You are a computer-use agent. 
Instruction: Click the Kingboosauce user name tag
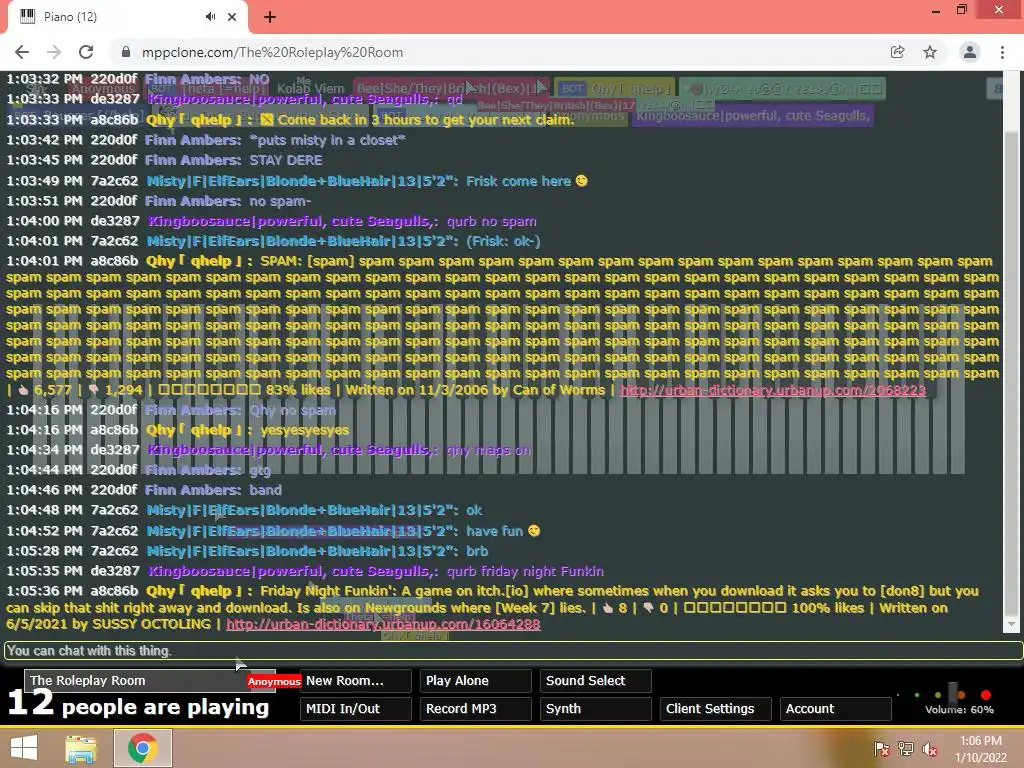(x=752, y=116)
